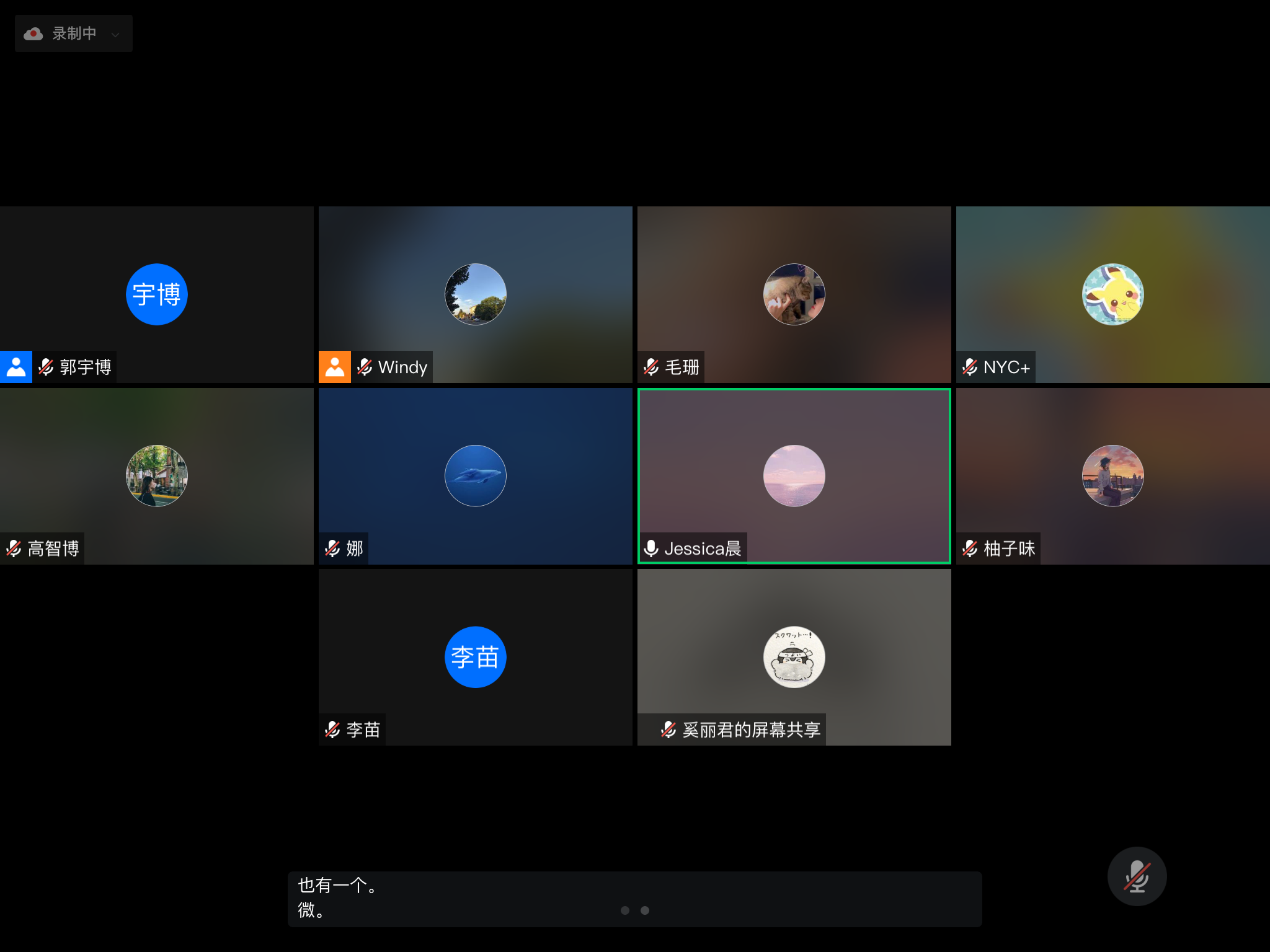Viewport: 1270px width, 952px height.
Task: Select the 李苗 blue avatar circle
Action: [x=476, y=657]
